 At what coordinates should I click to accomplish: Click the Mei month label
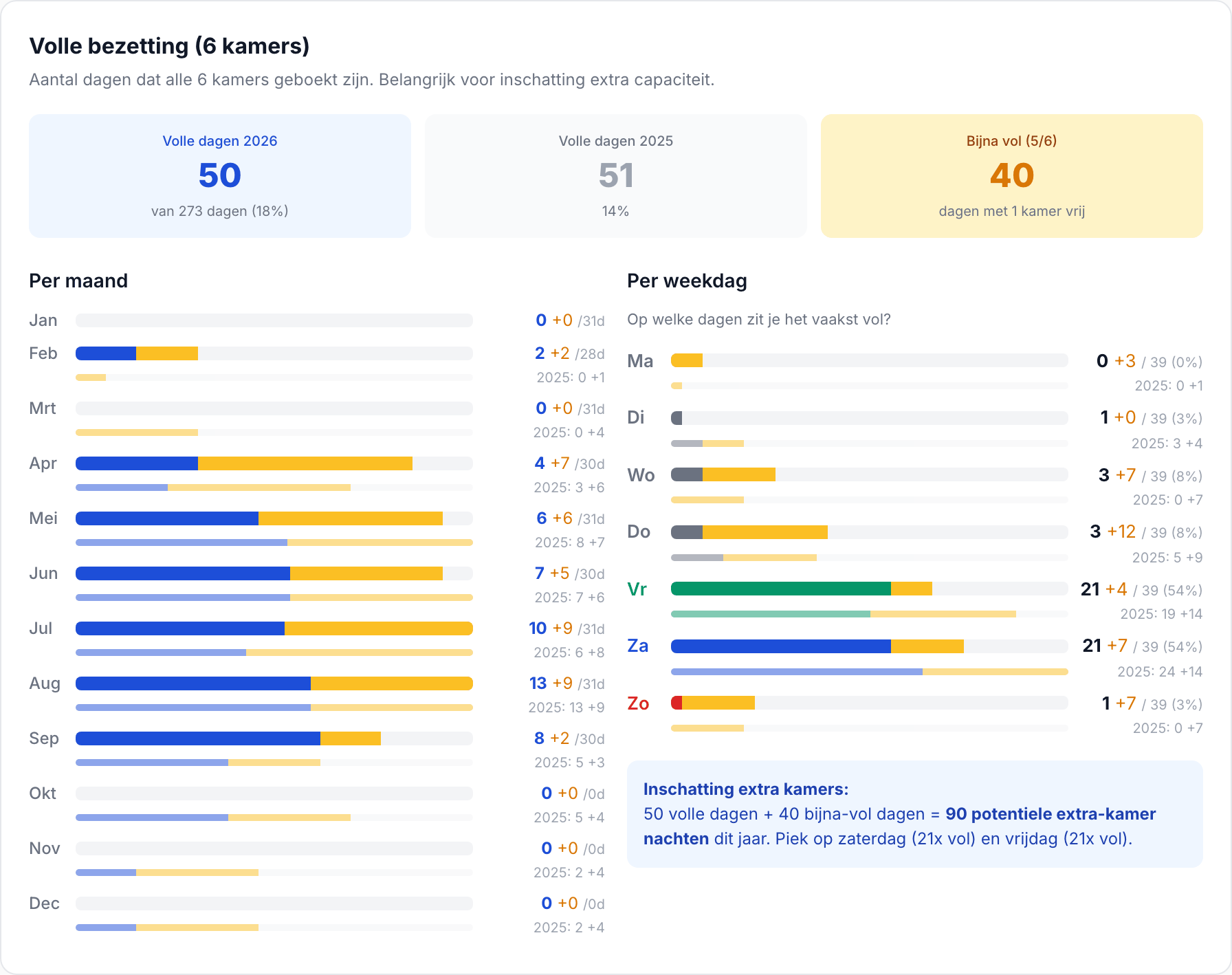point(43,518)
